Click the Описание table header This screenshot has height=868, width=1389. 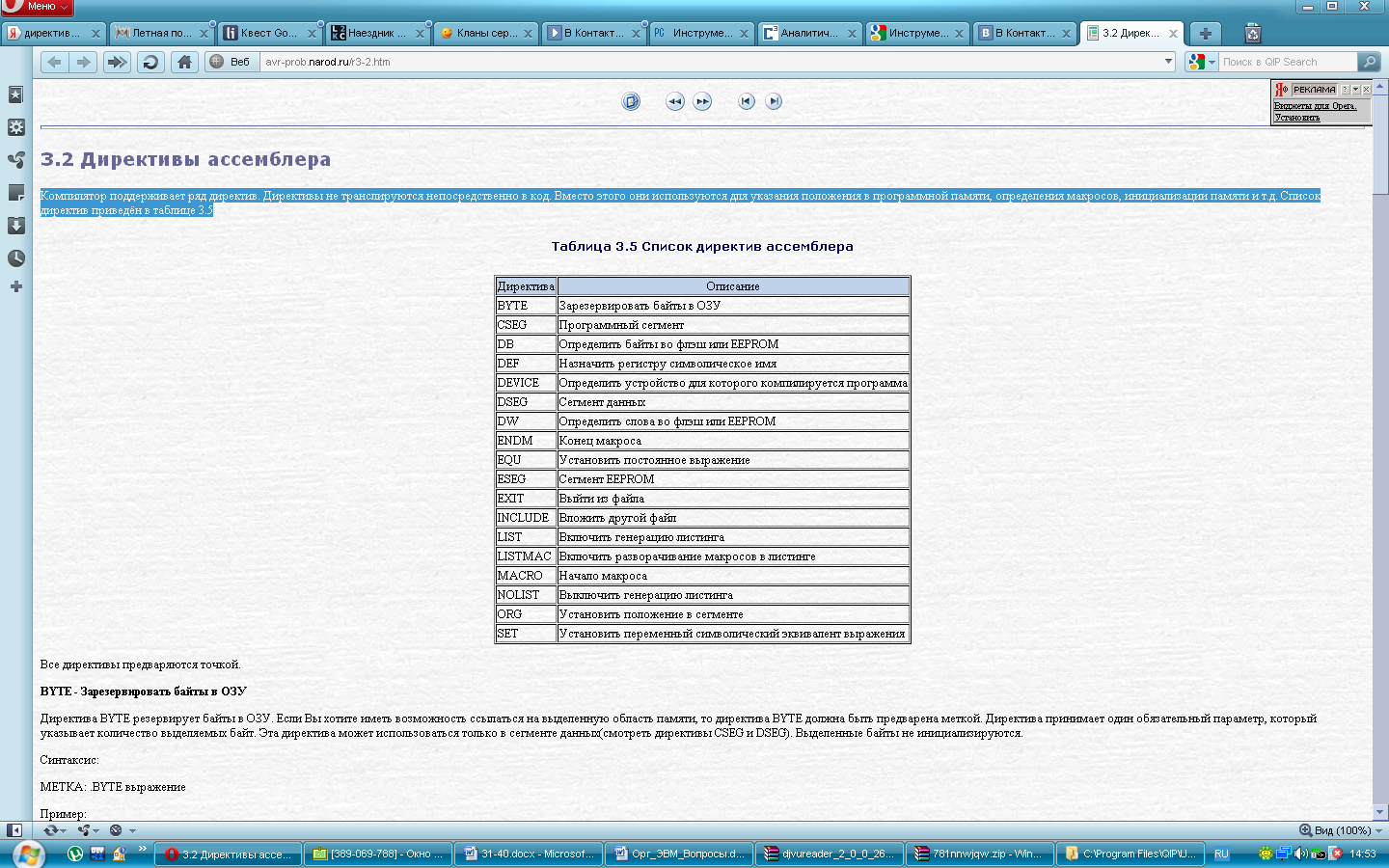tap(733, 286)
